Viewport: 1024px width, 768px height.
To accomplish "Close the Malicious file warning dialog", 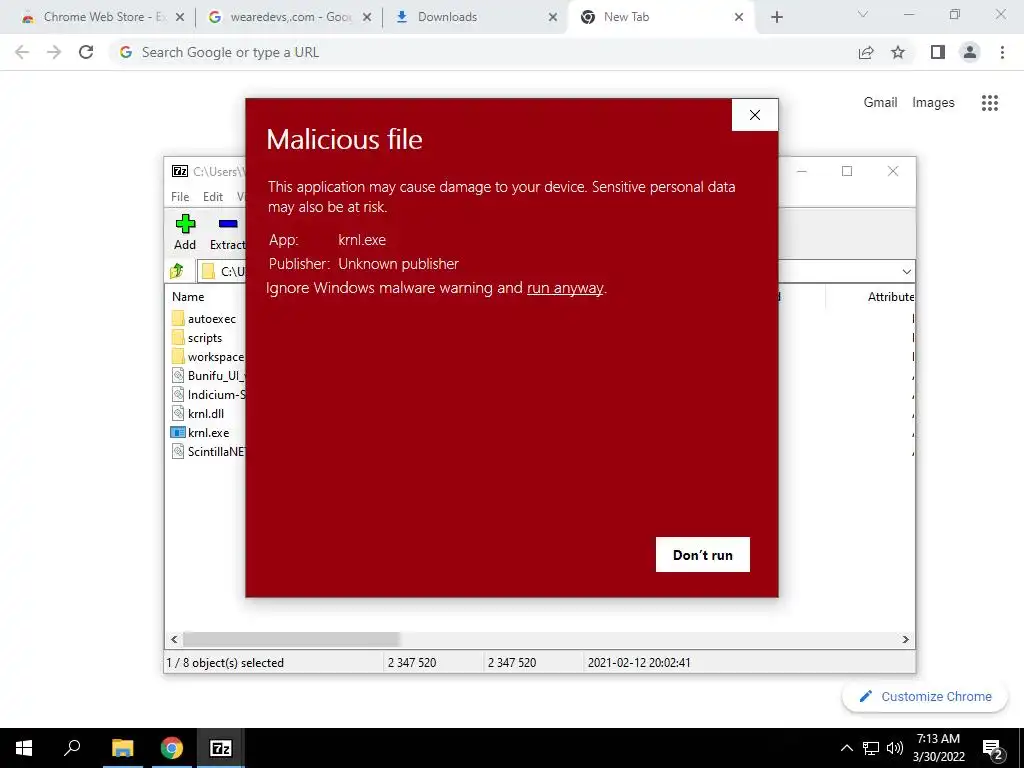I will click(x=755, y=115).
